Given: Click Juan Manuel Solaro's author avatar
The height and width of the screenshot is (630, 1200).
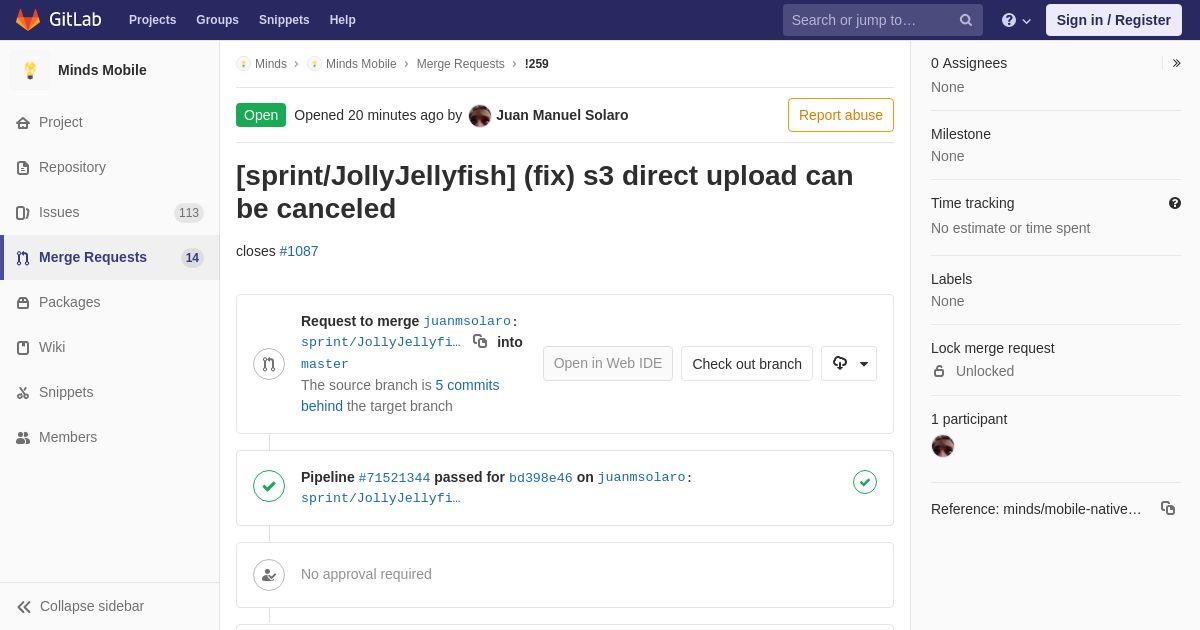Looking at the screenshot, I should click(x=480, y=116).
